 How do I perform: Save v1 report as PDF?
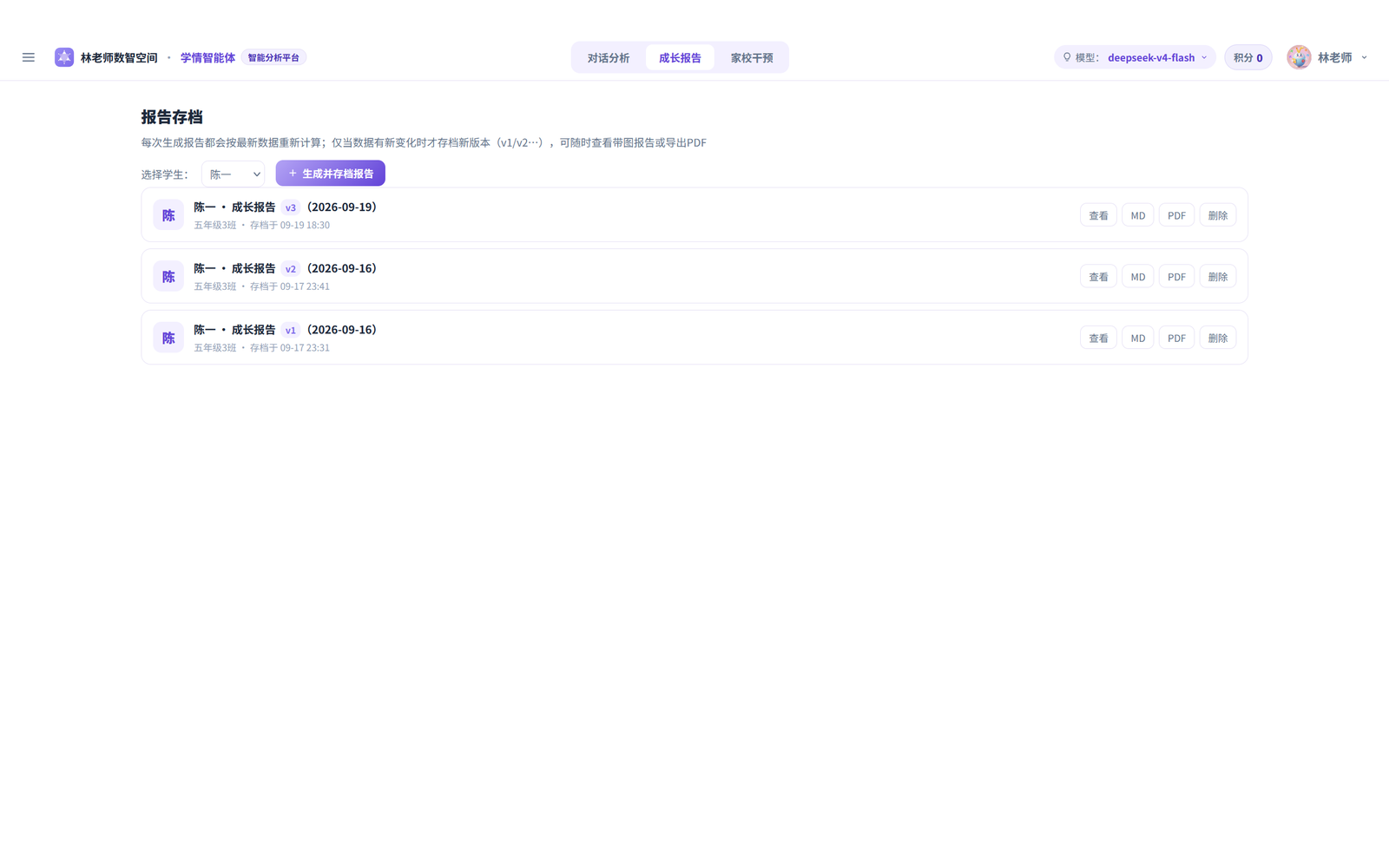point(1176,338)
